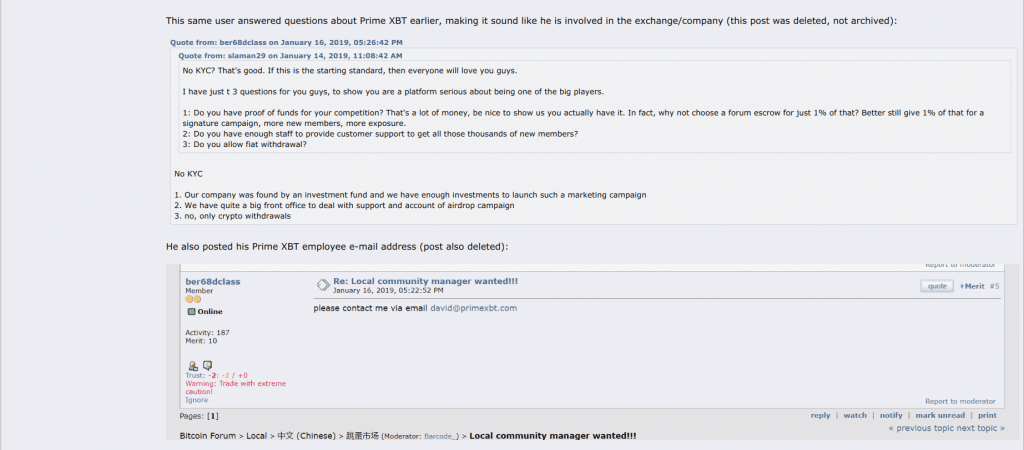Select notify in the topic actions
This screenshot has height=450, width=1024.
pyautogui.click(x=891, y=415)
